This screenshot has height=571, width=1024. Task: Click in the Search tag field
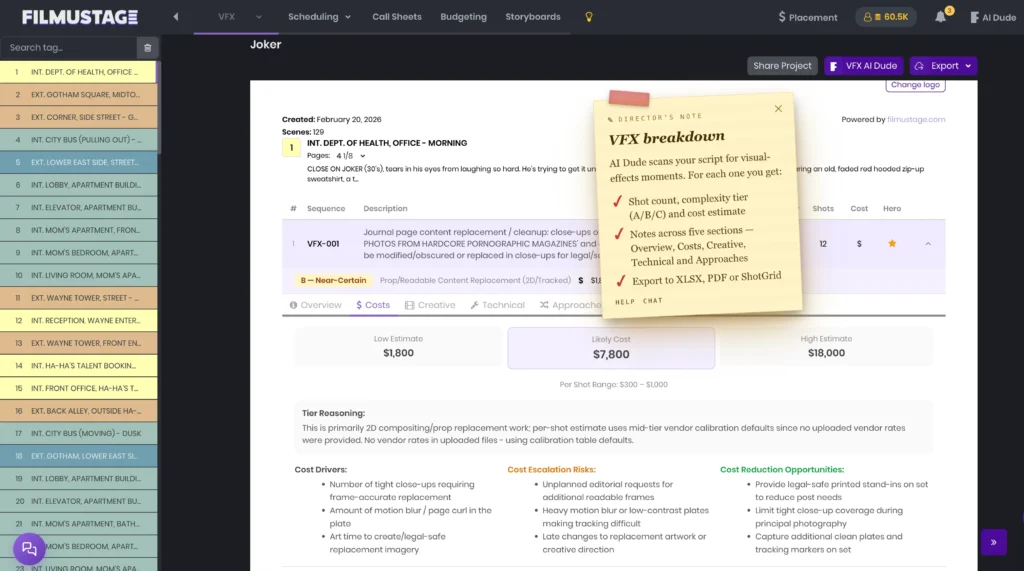coord(69,48)
